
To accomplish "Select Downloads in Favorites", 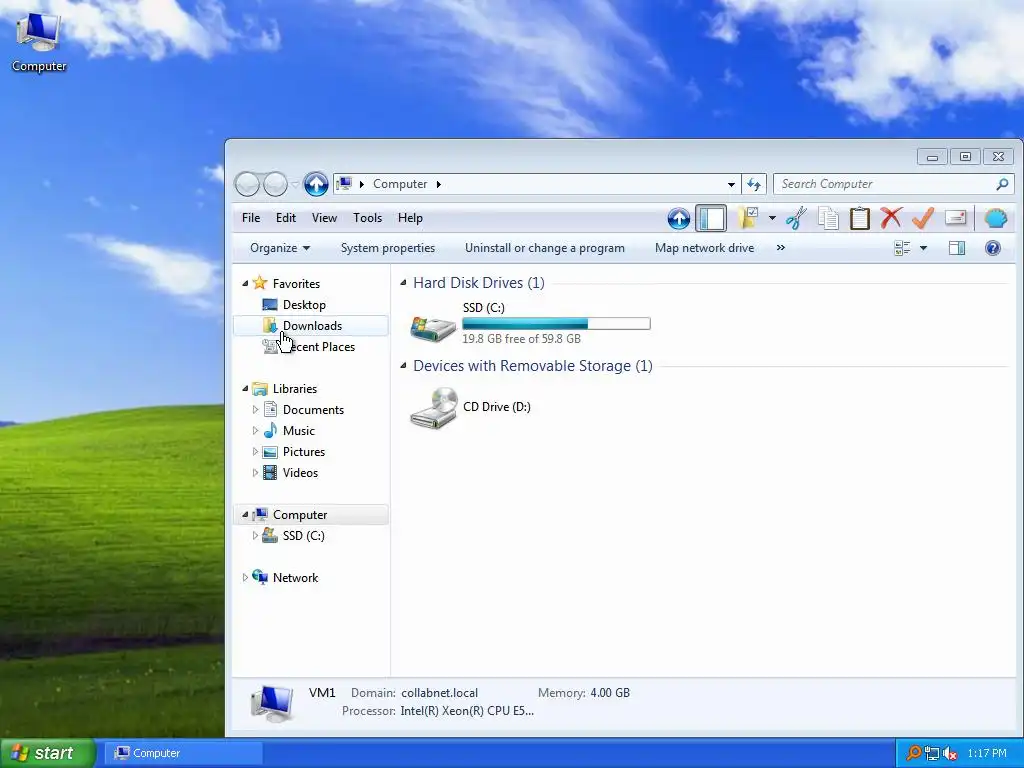I will pyautogui.click(x=311, y=326).
